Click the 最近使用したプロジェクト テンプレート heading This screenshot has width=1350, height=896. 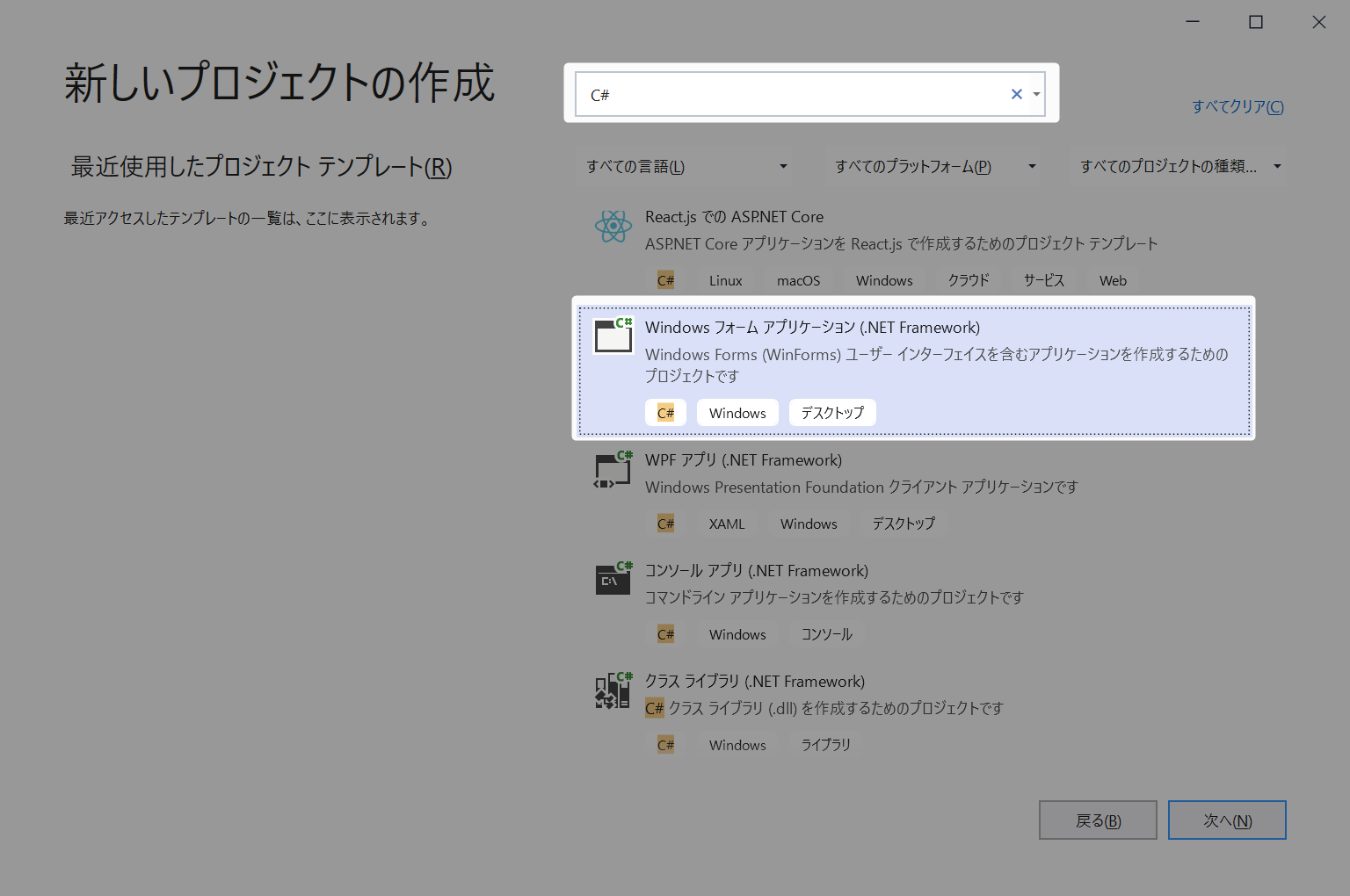261,166
